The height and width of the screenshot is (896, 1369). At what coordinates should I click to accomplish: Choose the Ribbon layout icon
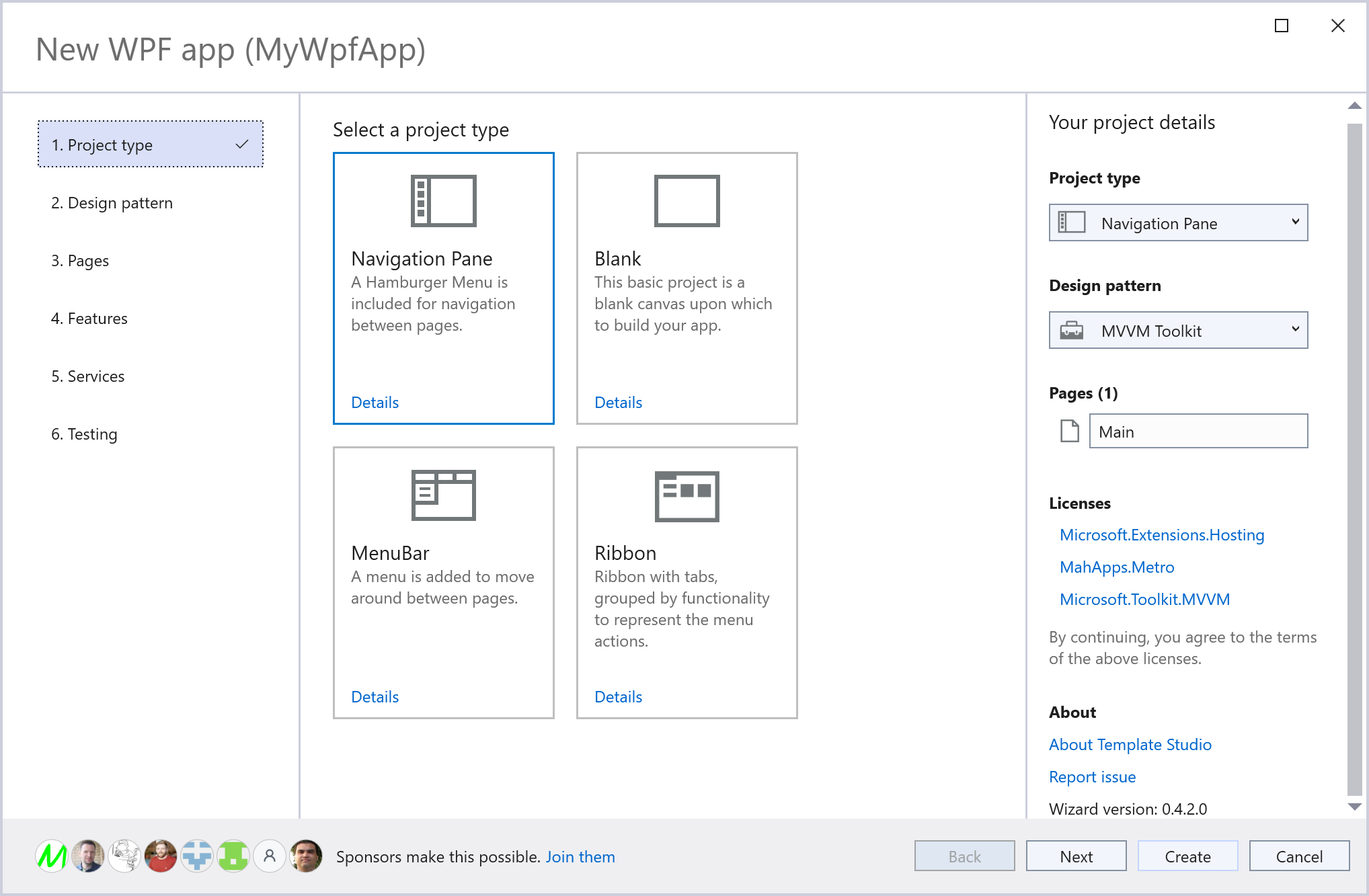click(687, 495)
